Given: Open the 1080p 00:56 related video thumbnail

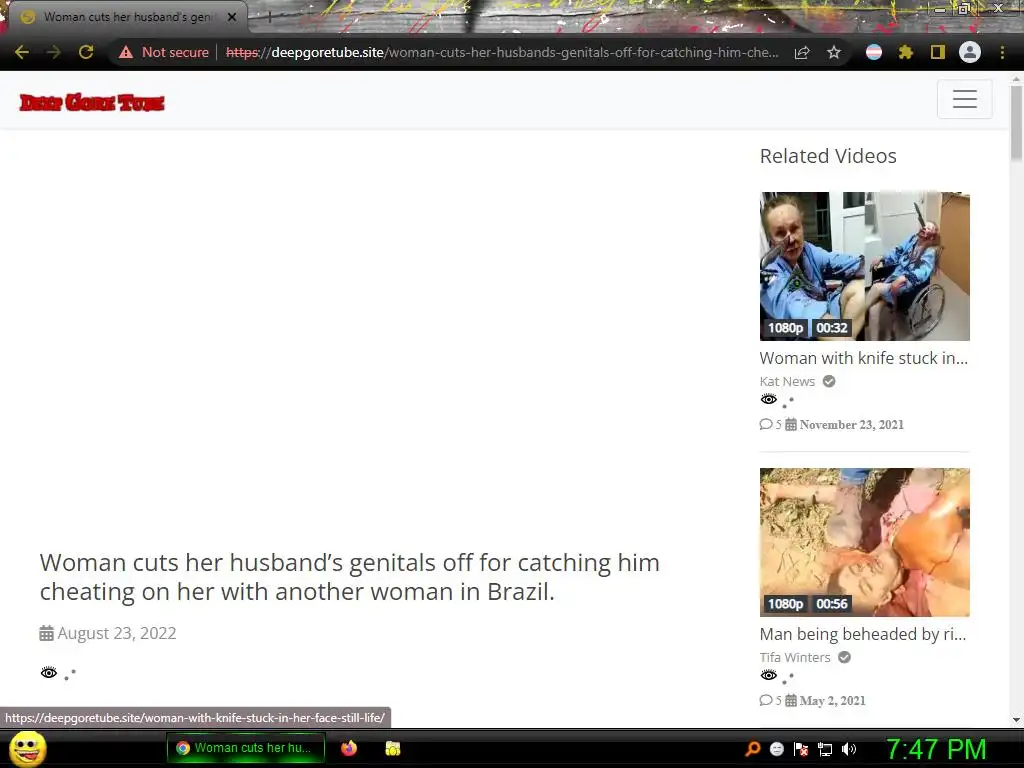Looking at the screenshot, I should [865, 542].
